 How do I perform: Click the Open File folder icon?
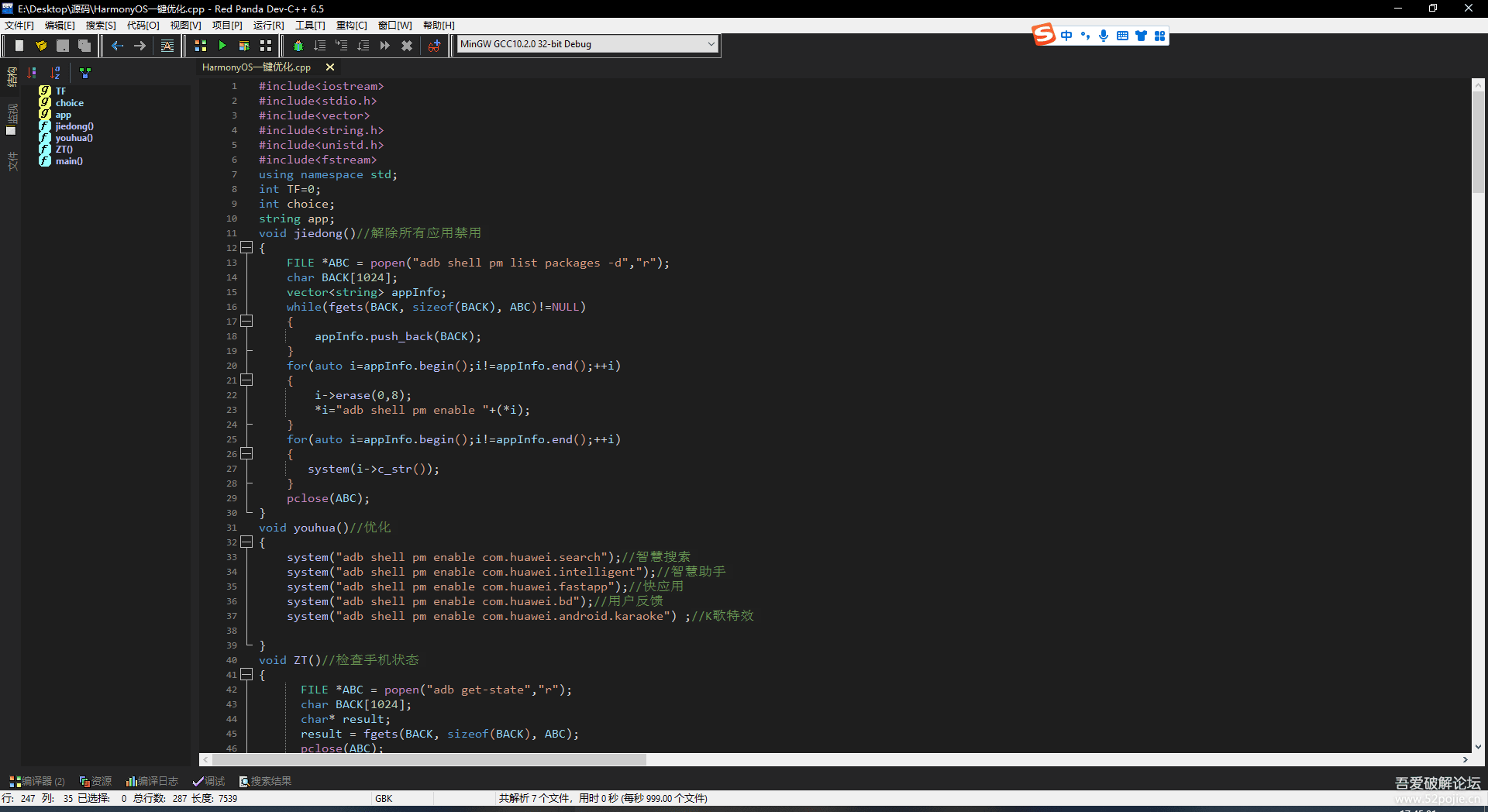click(x=41, y=46)
